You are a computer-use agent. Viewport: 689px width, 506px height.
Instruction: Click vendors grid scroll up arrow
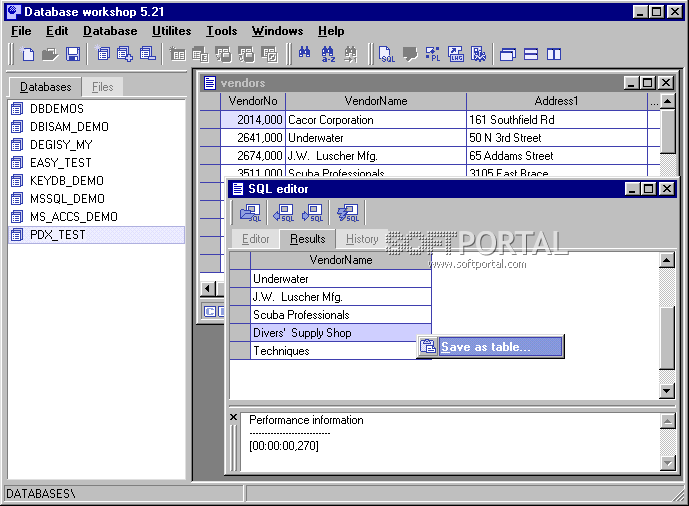click(668, 101)
